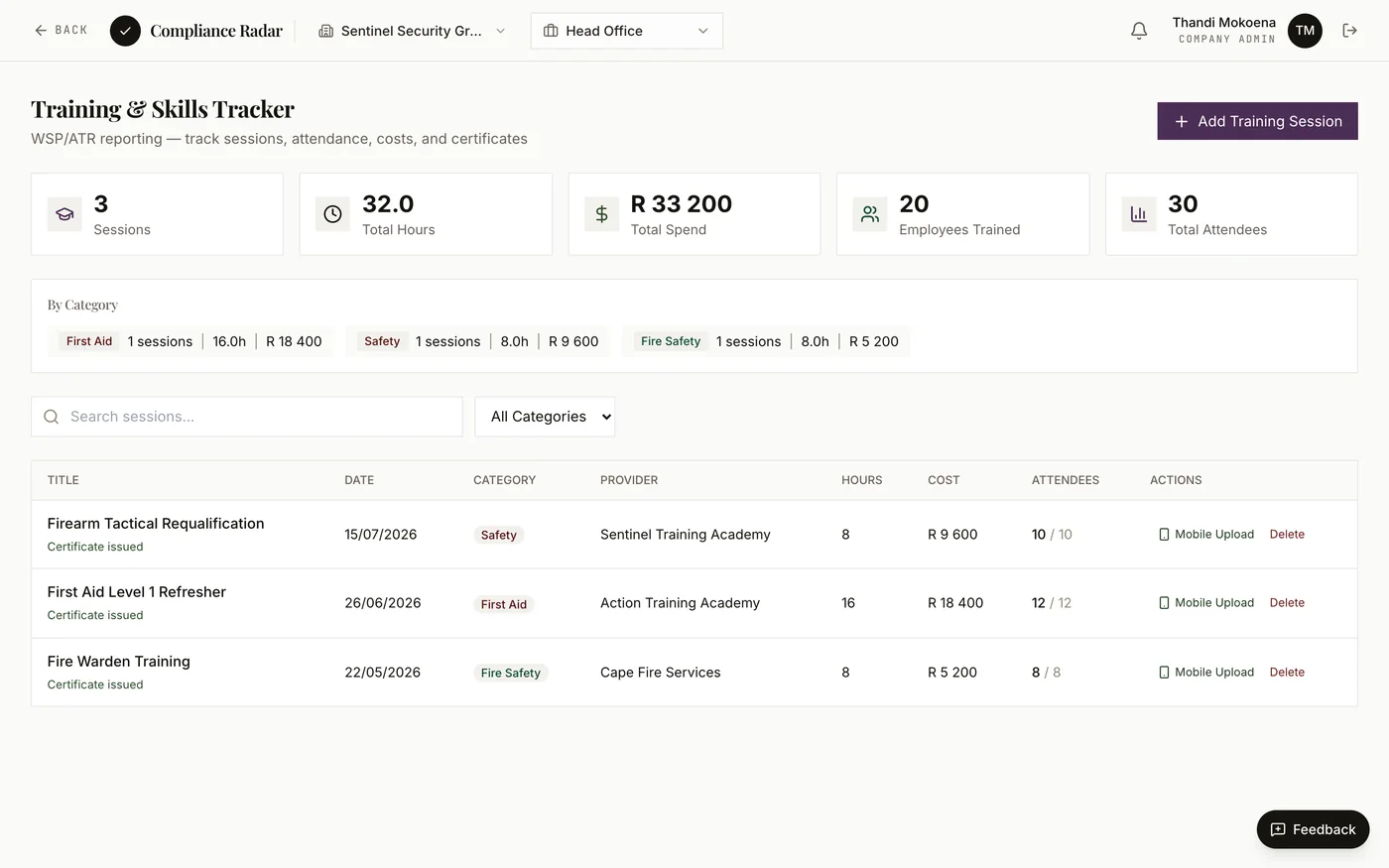
Task: Click the First Aid tag in By Category
Action: pos(89,341)
